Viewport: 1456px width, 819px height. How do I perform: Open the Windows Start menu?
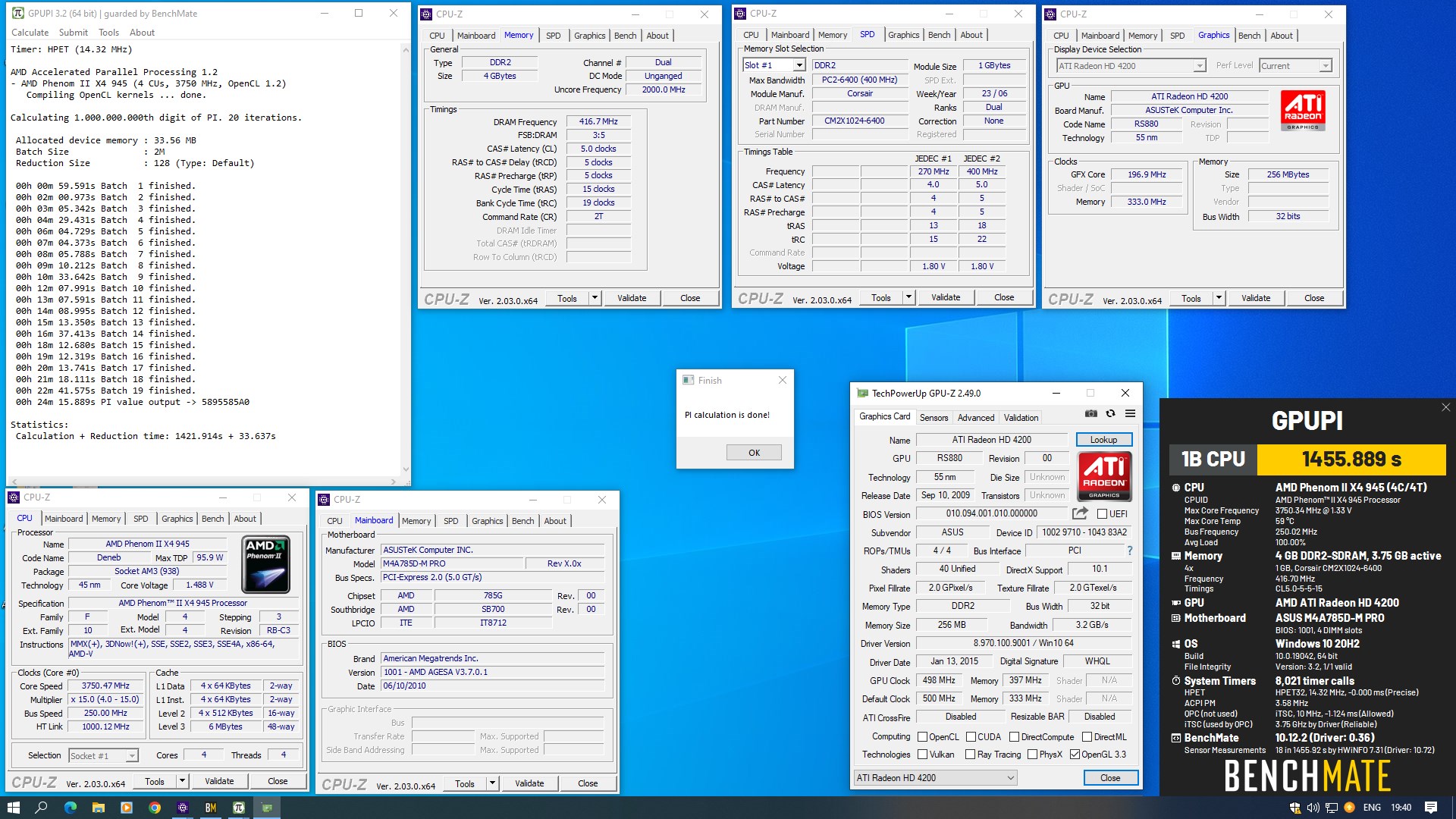[x=13, y=808]
